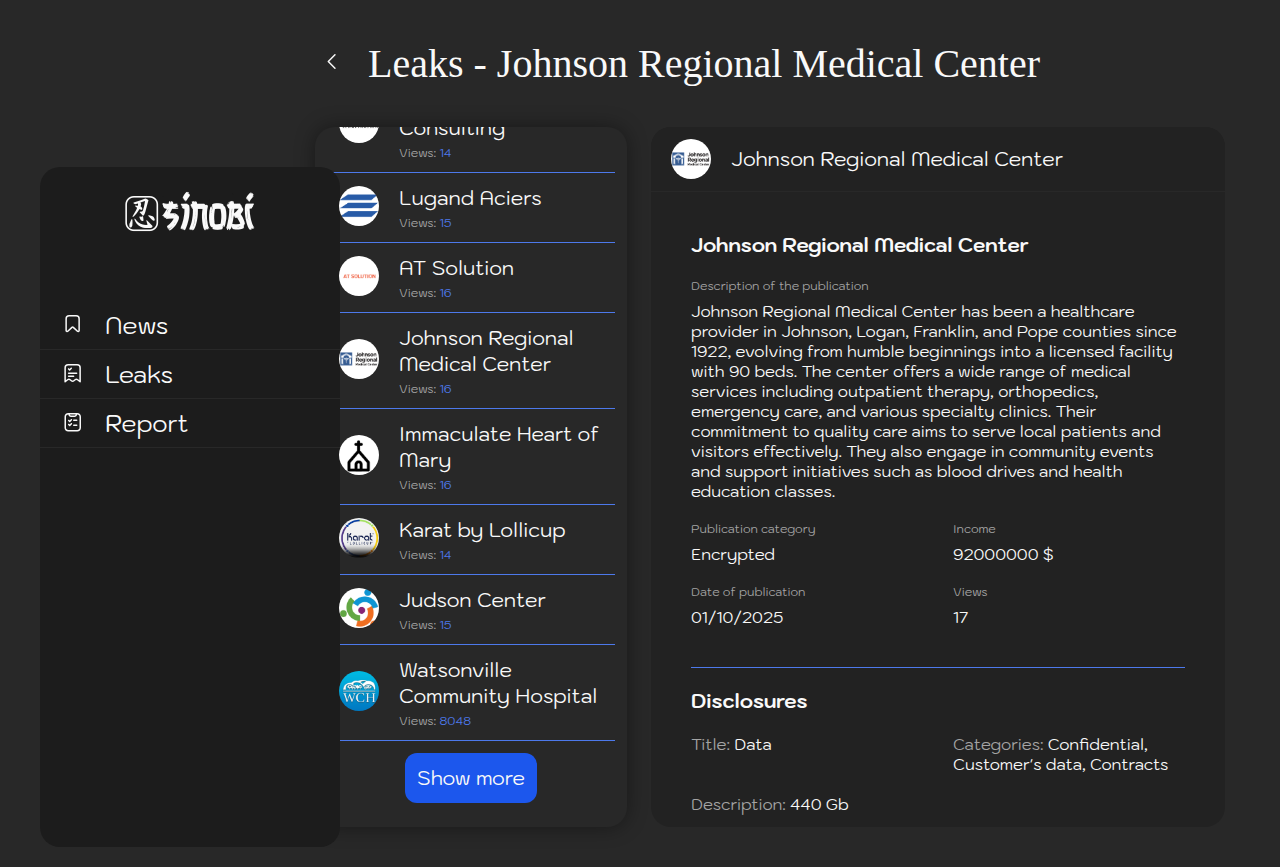The width and height of the screenshot is (1280, 867).
Task: Click the document icon next to Leaks
Action: pos(73,374)
